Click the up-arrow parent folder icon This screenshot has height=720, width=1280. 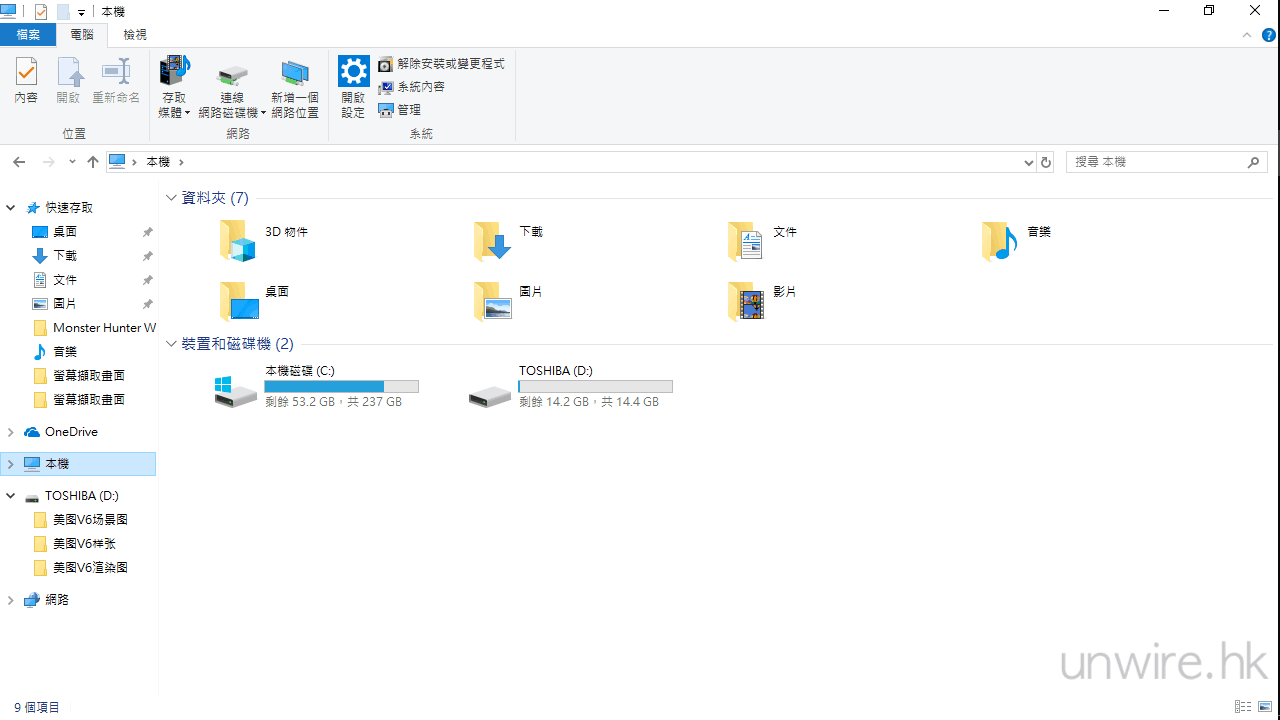(x=93, y=162)
